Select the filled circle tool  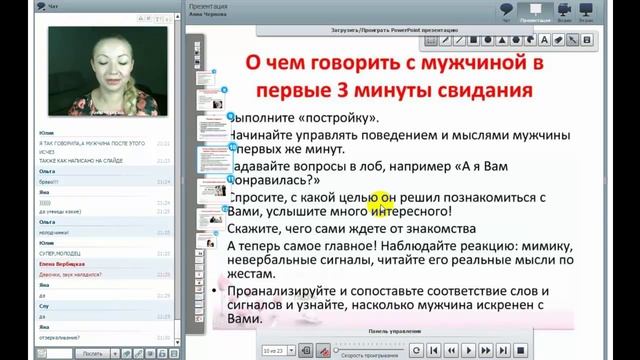tap(488, 40)
